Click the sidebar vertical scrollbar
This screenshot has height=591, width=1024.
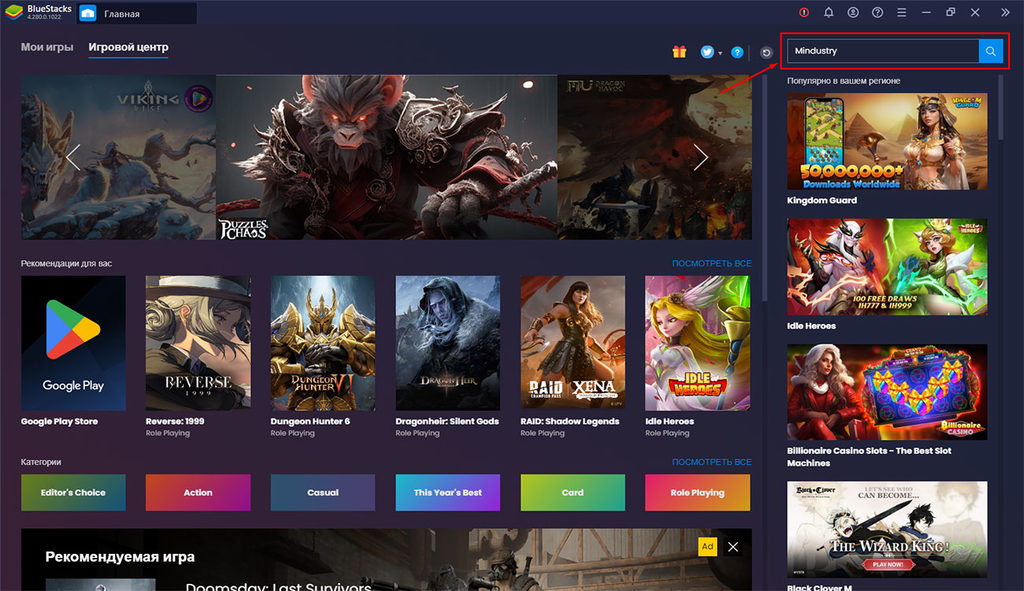click(x=1000, y=108)
